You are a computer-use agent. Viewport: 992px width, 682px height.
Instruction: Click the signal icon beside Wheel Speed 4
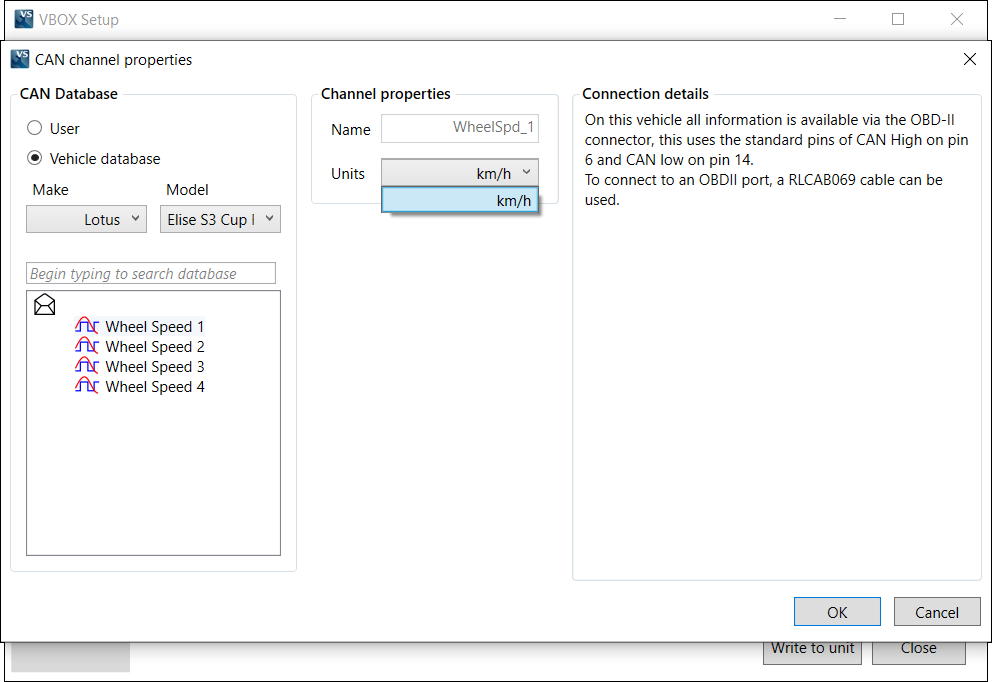(x=87, y=386)
